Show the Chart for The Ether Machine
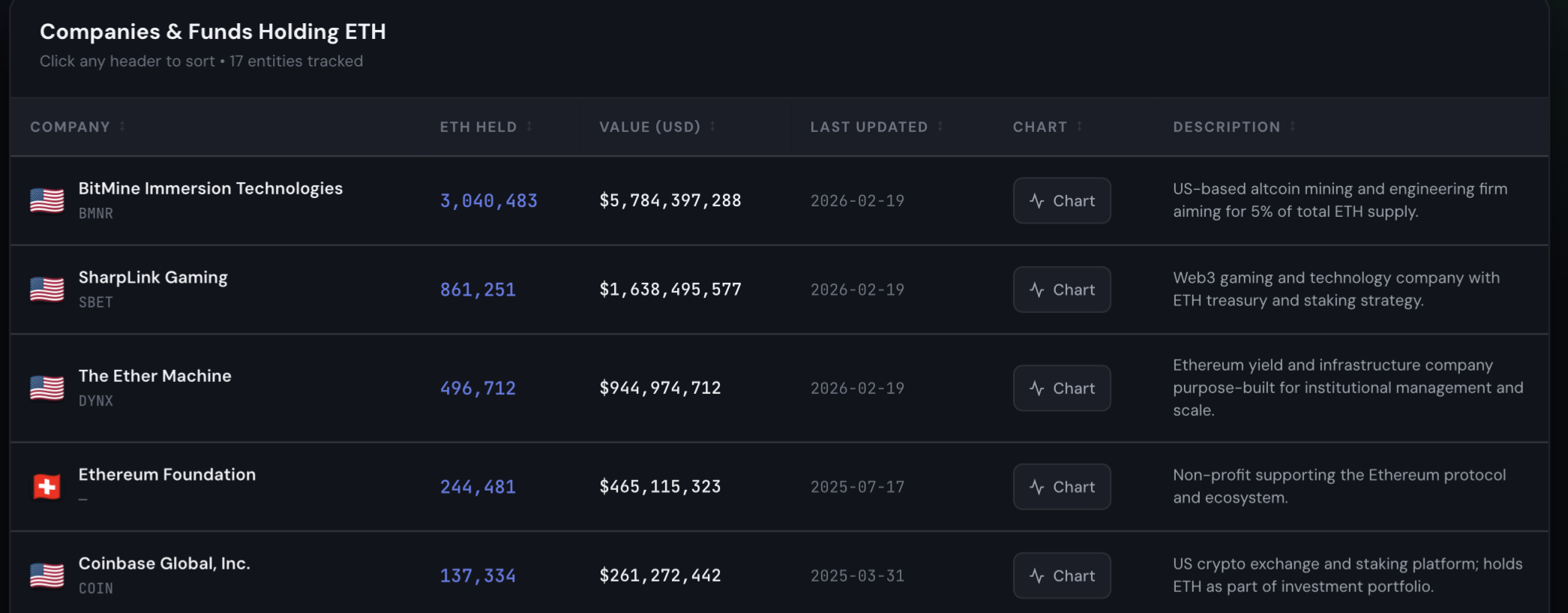This screenshot has width=1568, height=613. tap(1062, 388)
